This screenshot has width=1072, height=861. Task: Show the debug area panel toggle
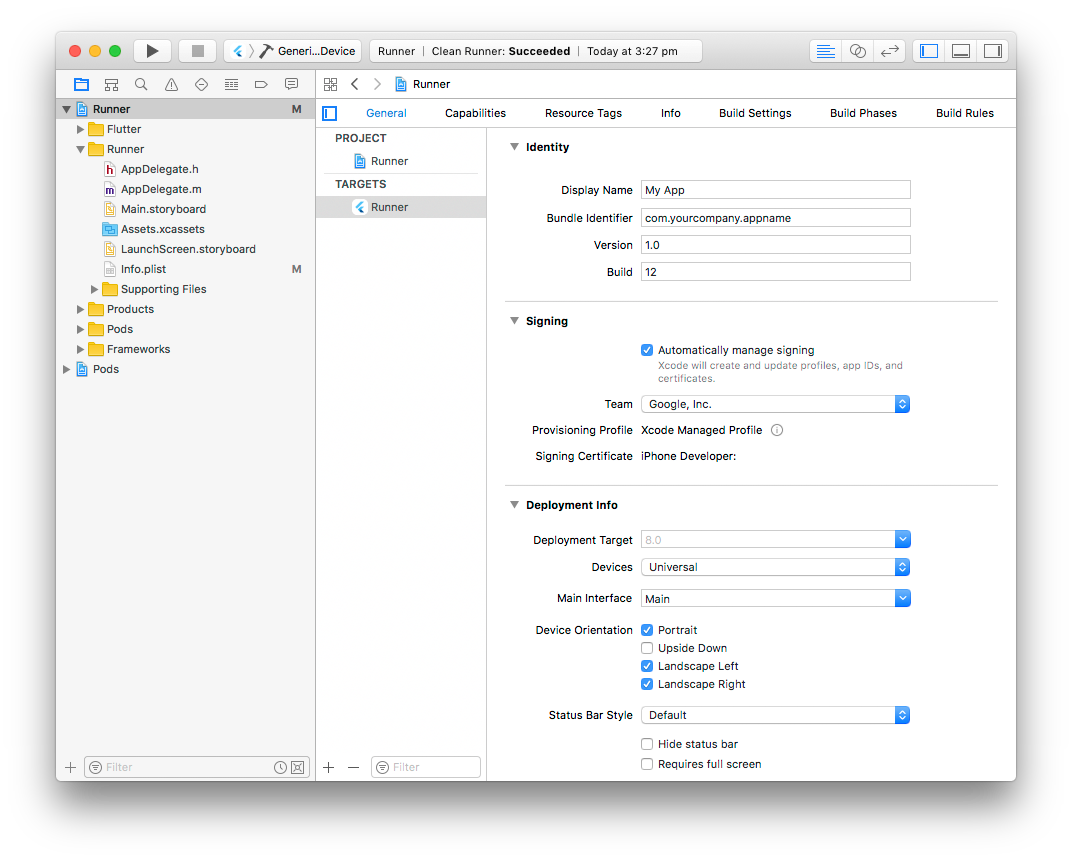pyautogui.click(x=960, y=50)
